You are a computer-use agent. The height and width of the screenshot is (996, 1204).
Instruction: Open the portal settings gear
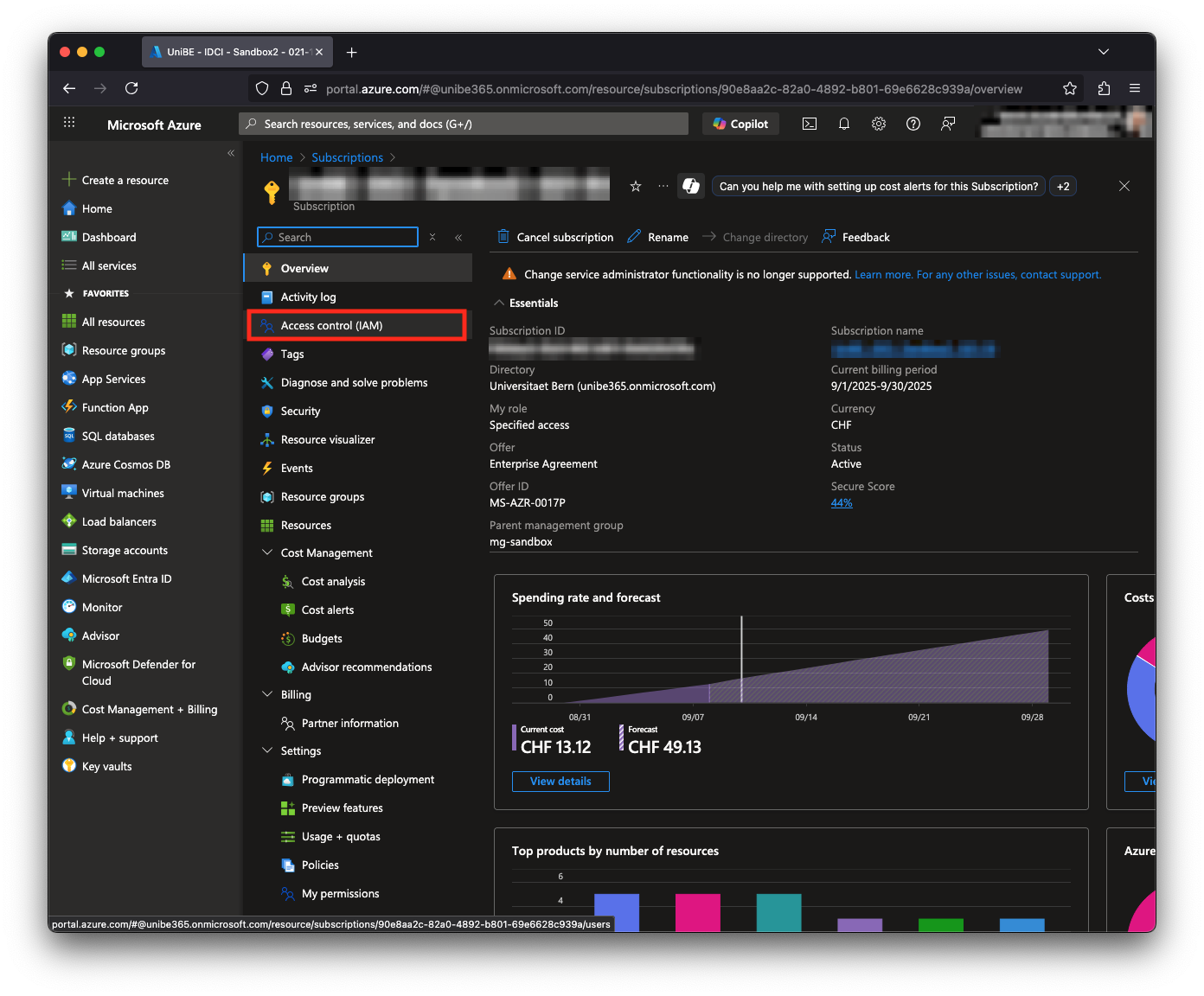879,124
